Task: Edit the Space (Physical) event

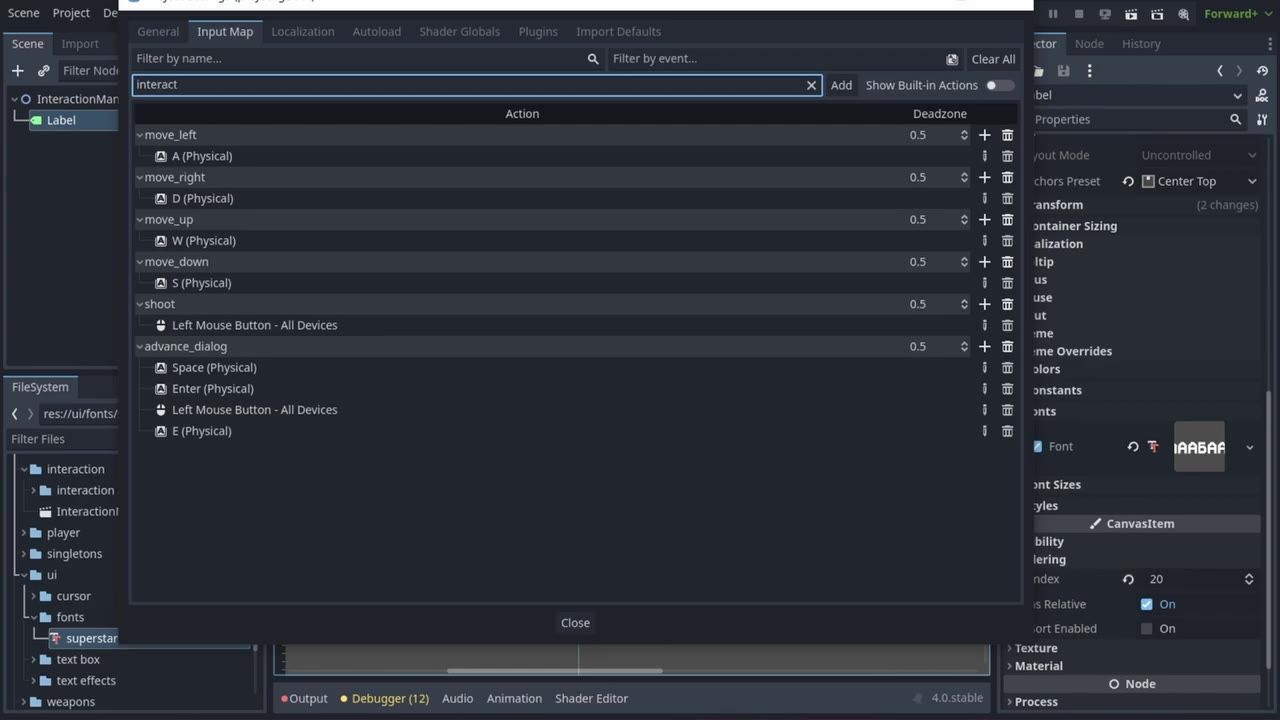Action: (984, 368)
